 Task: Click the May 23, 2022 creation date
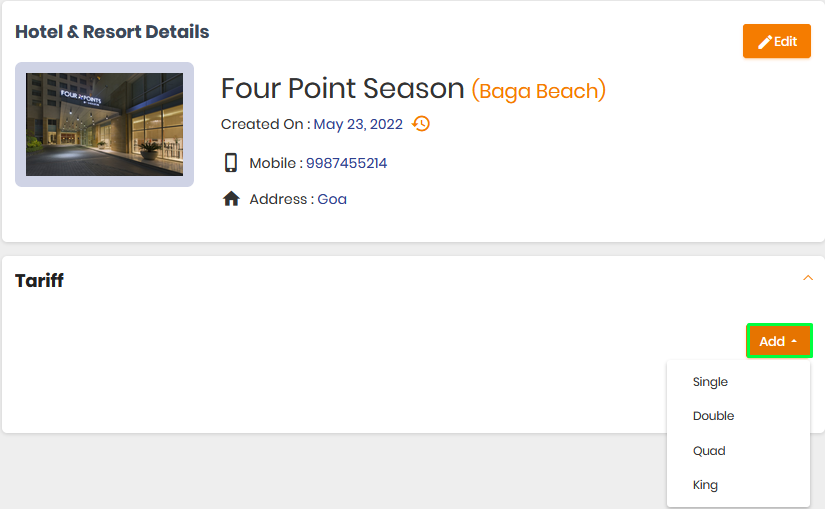point(358,124)
